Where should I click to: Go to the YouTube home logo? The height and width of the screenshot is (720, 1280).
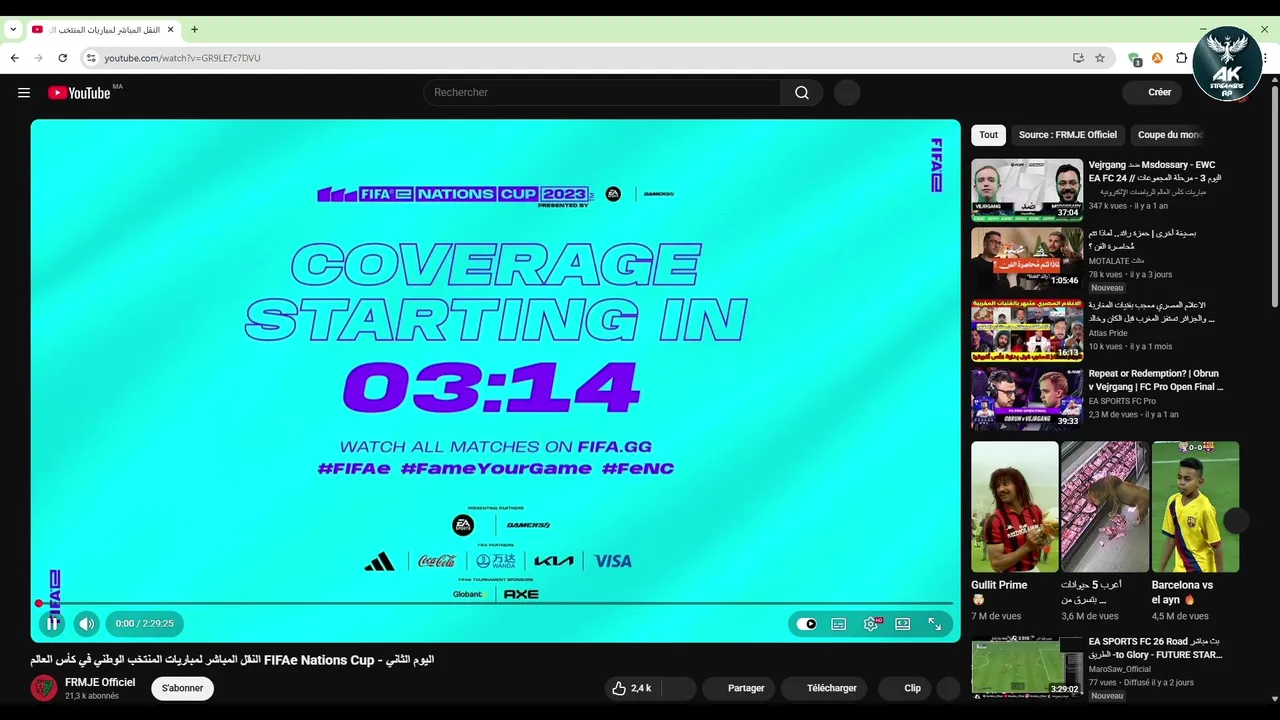(79, 93)
